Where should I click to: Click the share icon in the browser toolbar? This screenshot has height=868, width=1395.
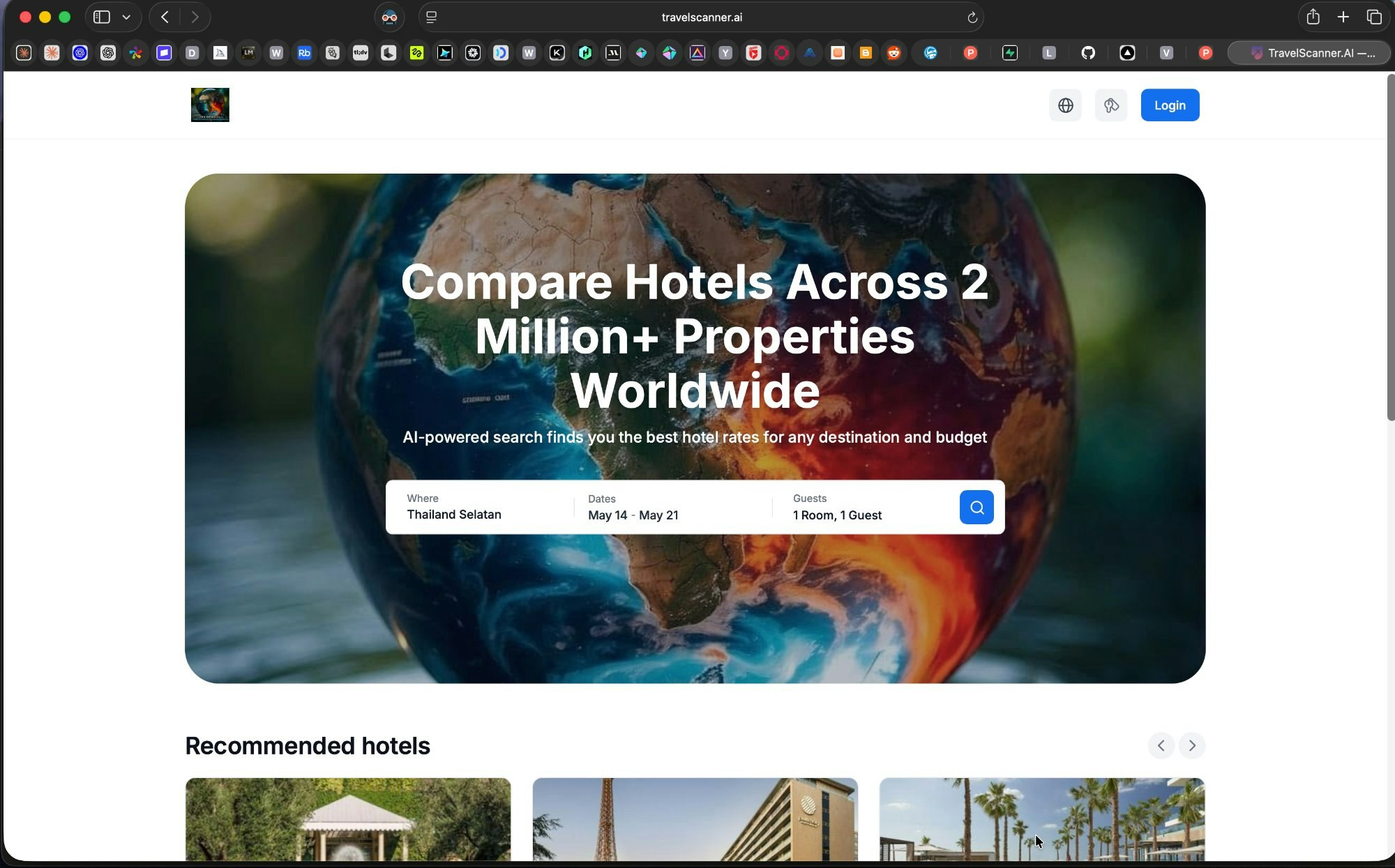click(x=1313, y=17)
